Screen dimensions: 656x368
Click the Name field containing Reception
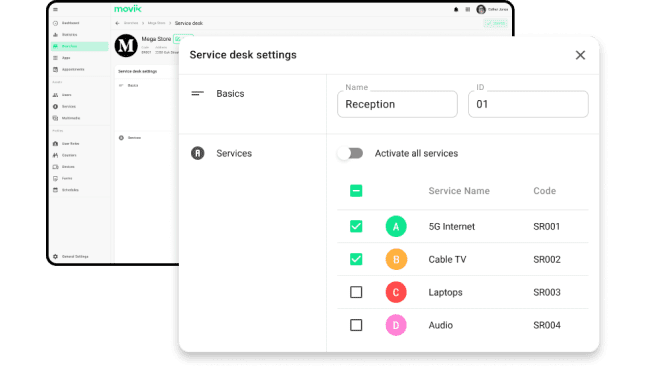[397, 104]
